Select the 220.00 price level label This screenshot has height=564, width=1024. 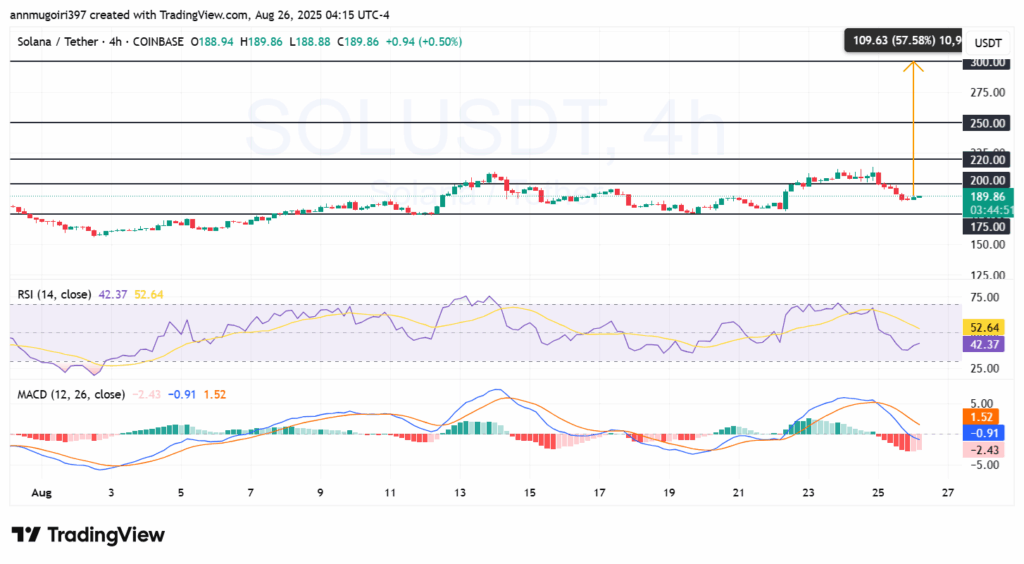click(987, 160)
